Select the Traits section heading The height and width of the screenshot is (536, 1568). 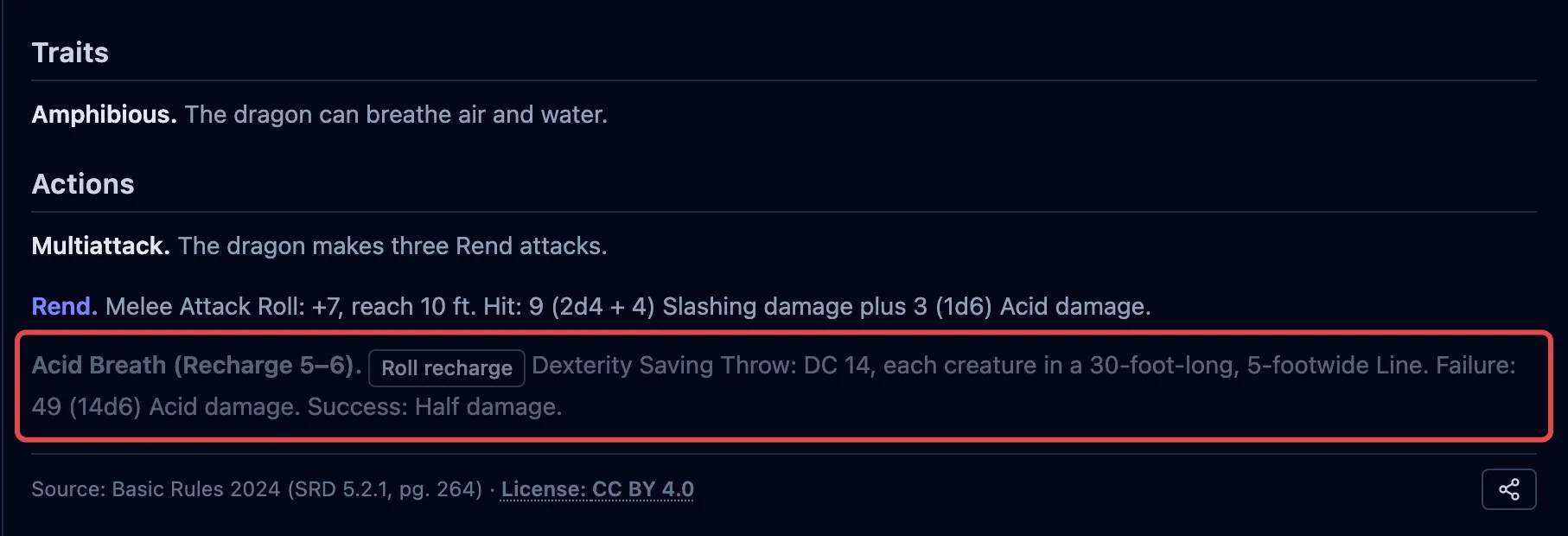click(x=70, y=53)
